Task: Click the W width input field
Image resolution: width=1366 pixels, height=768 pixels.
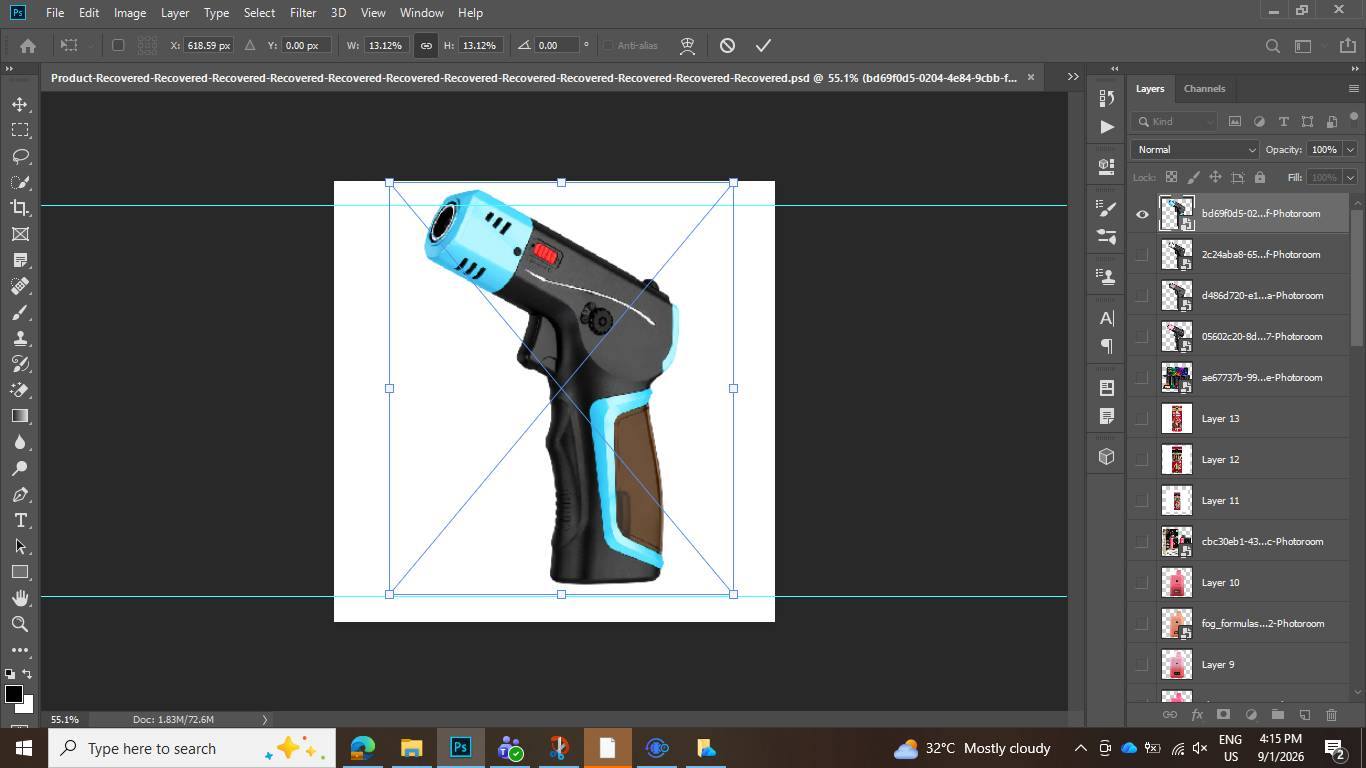Action: click(x=385, y=45)
